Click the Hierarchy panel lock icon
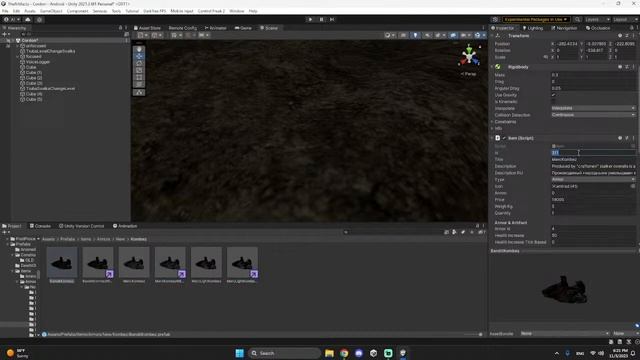Screen dimensions: 640x360 (x=120, y=28)
